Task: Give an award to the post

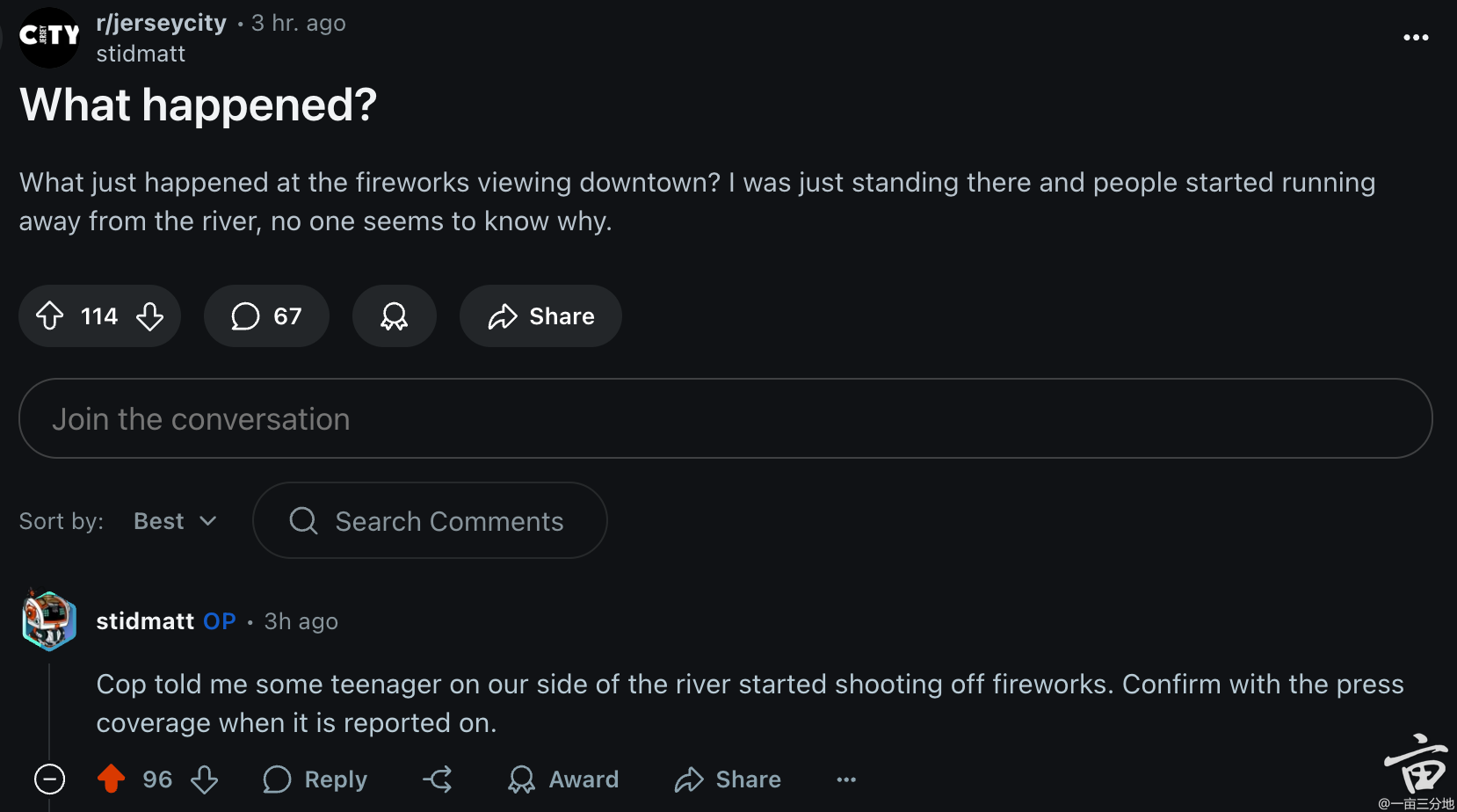Action: point(394,315)
